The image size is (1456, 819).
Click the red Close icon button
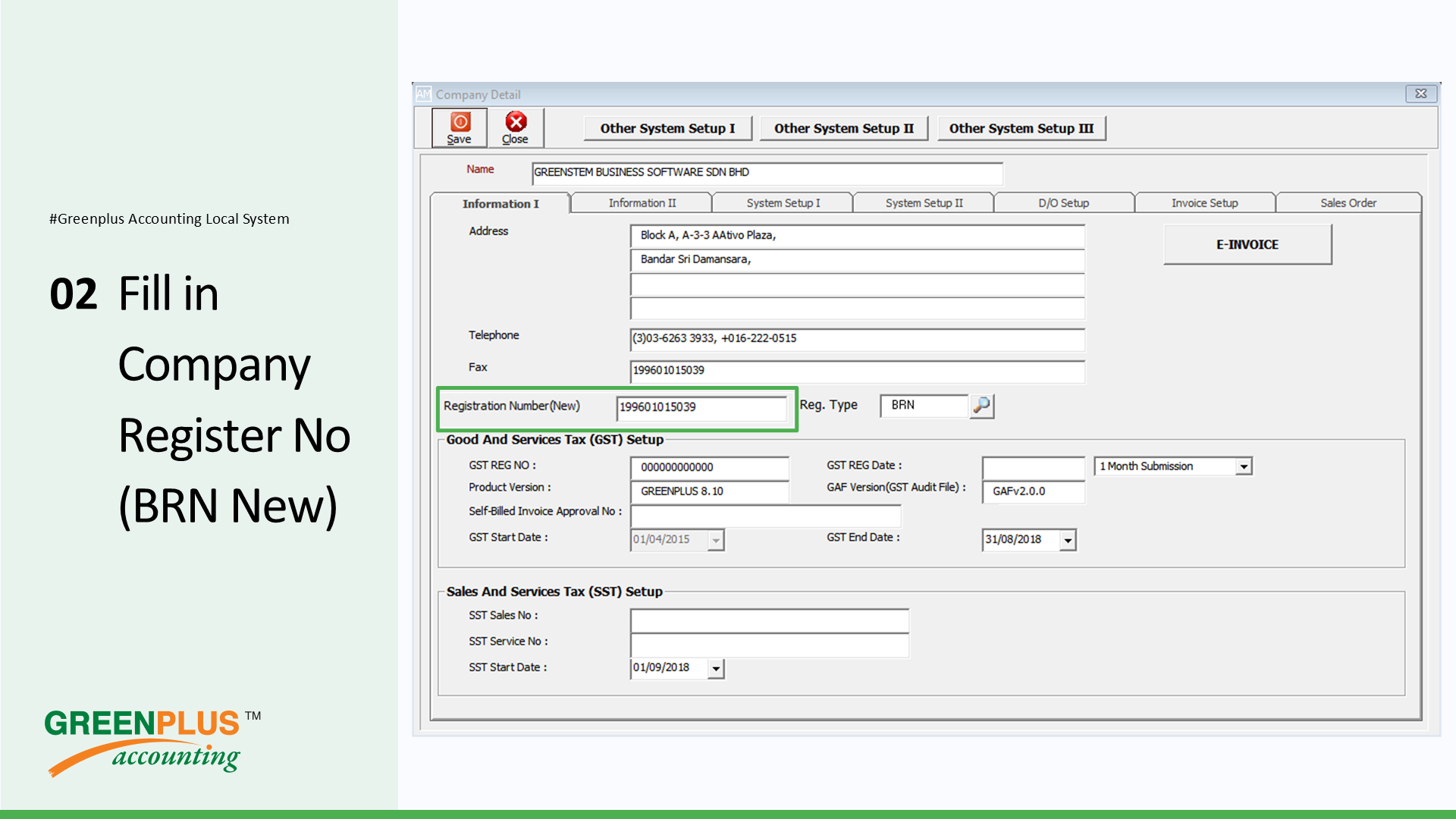[516, 127]
